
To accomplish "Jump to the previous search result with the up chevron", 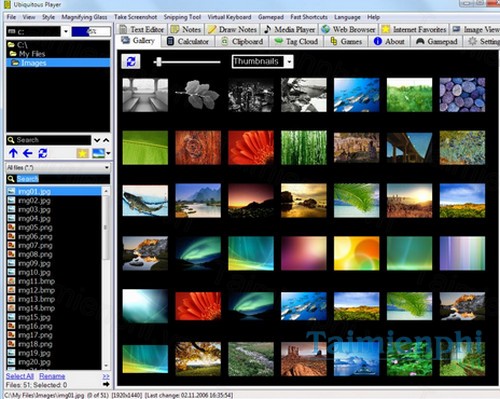I will pyautogui.click(x=106, y=140).
